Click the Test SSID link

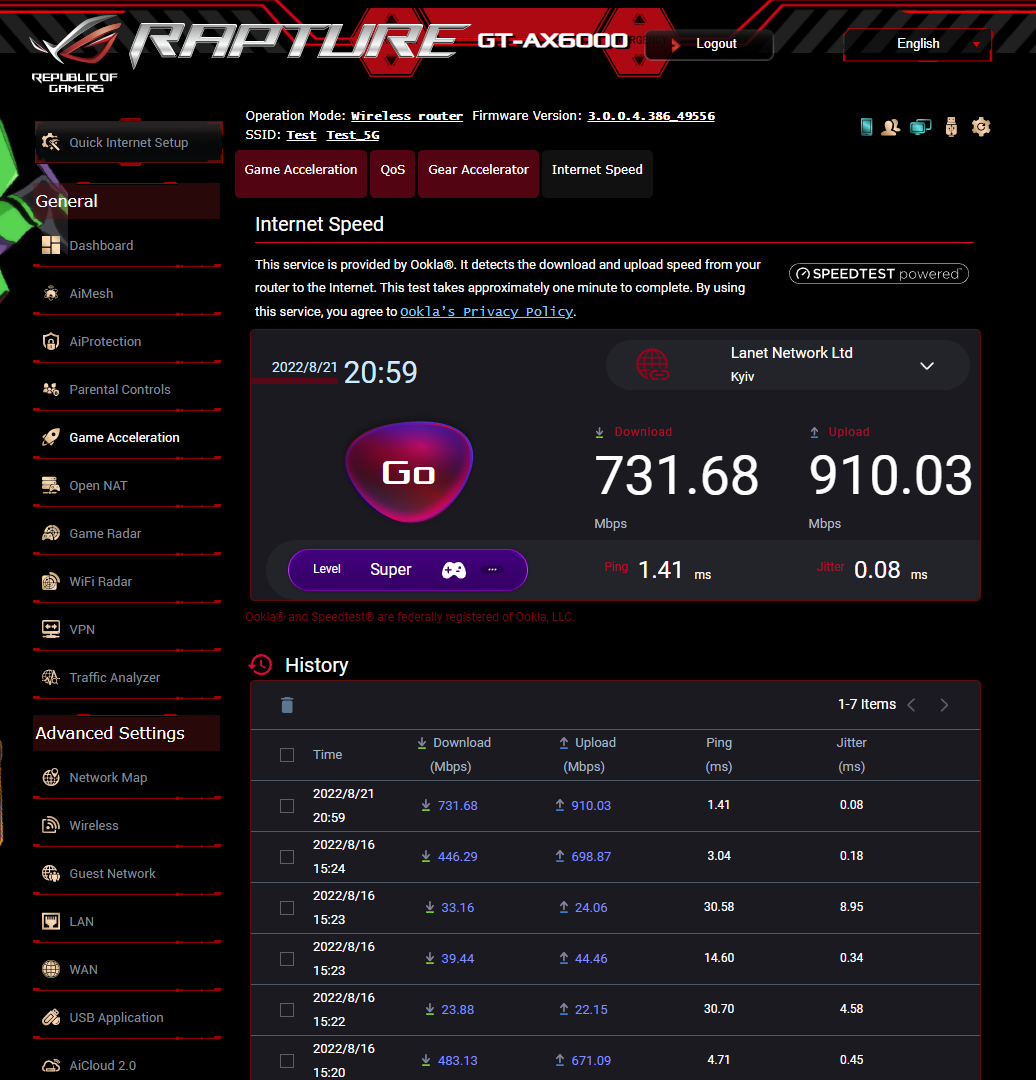(301, 135)
